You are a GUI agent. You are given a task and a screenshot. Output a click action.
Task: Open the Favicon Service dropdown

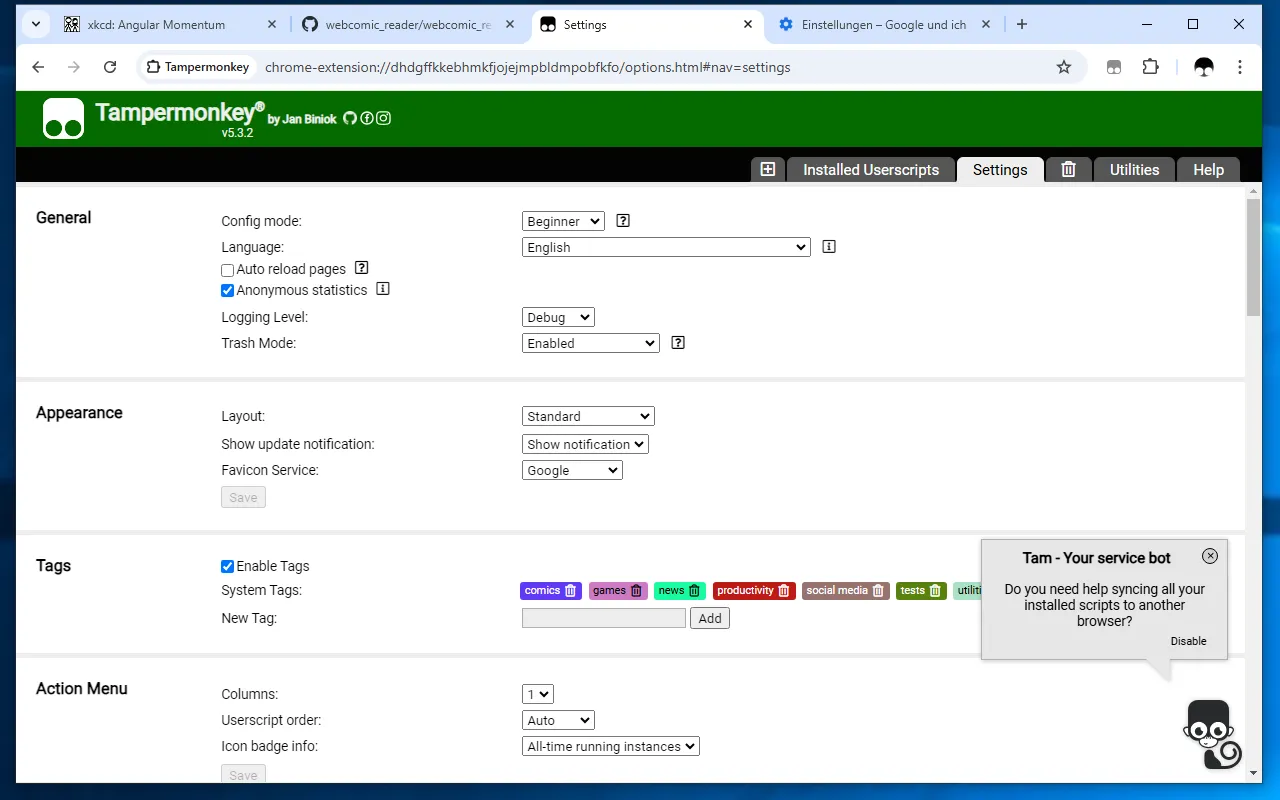point(572,470)
